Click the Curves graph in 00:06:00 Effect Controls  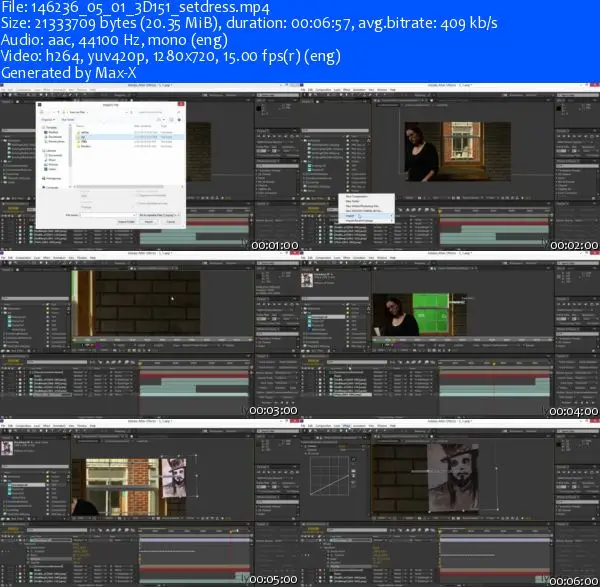[x=329, y=476]
